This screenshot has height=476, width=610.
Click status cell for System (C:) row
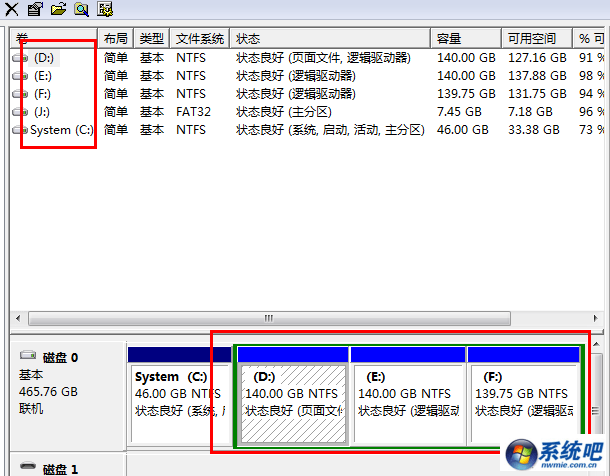coord(330,130)
